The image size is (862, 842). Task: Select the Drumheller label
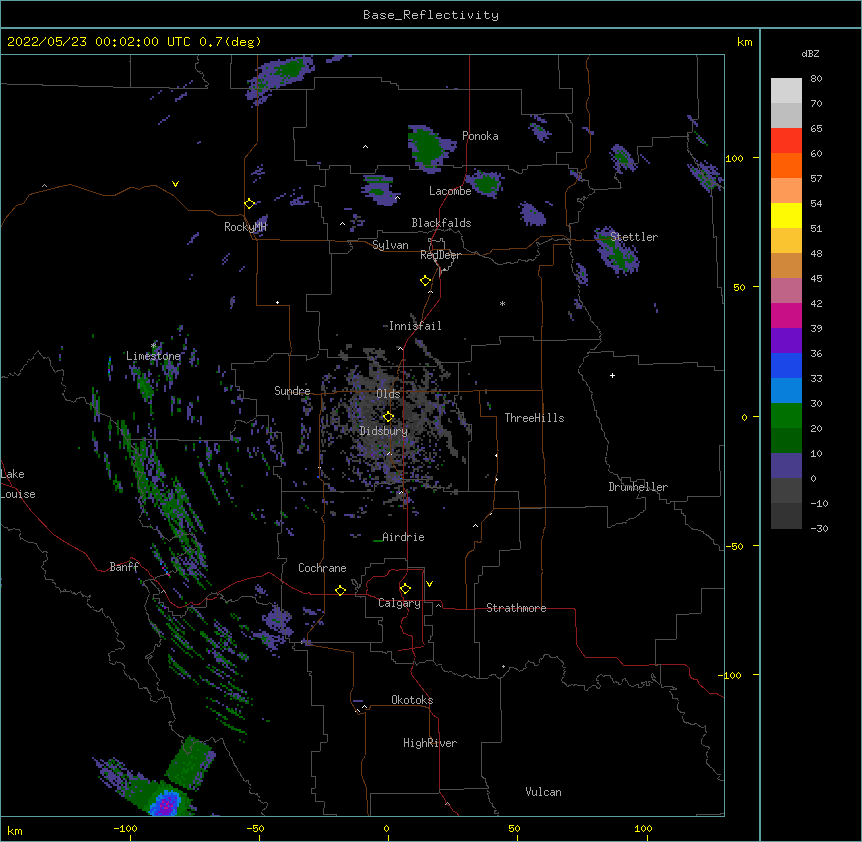638,487
